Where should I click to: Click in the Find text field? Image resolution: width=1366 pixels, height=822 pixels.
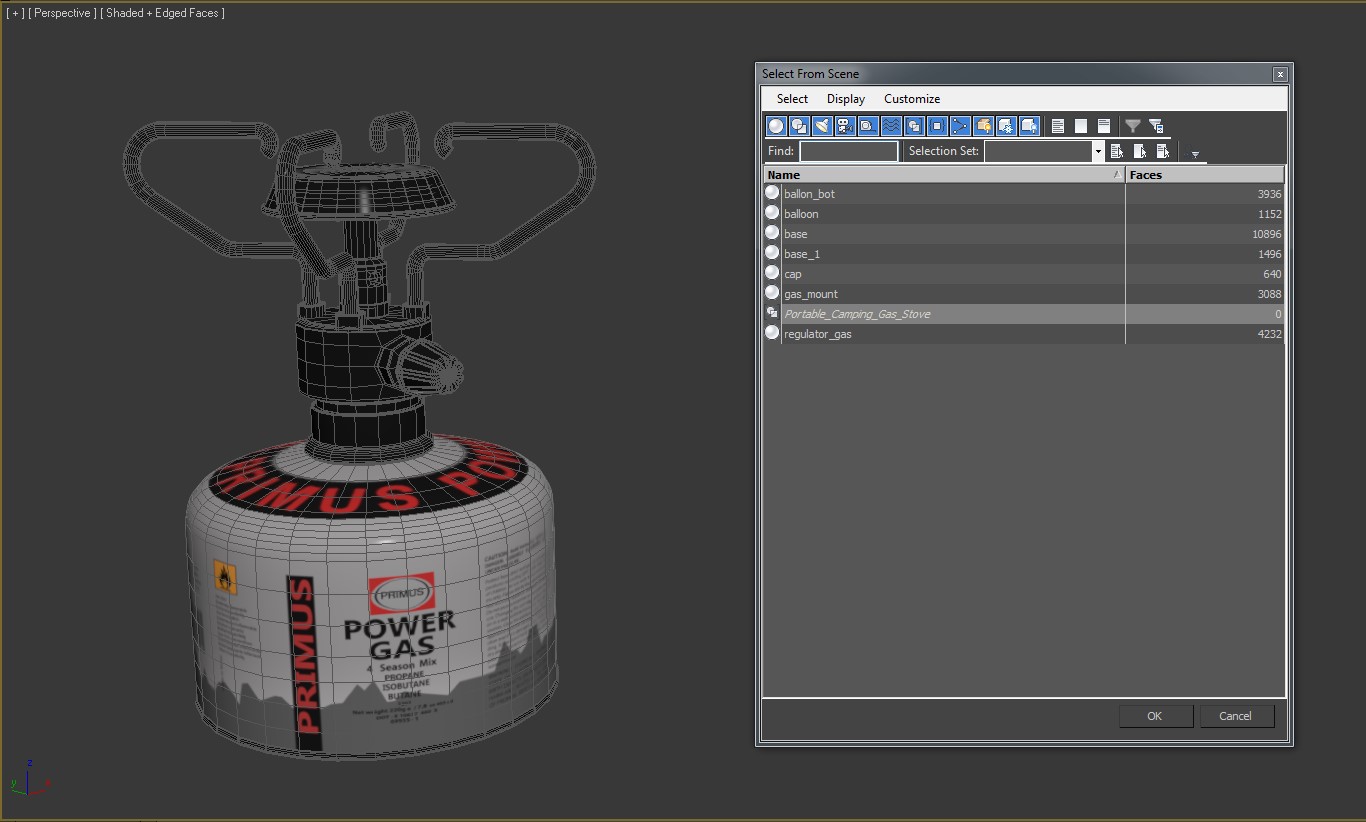pos(849,151)
